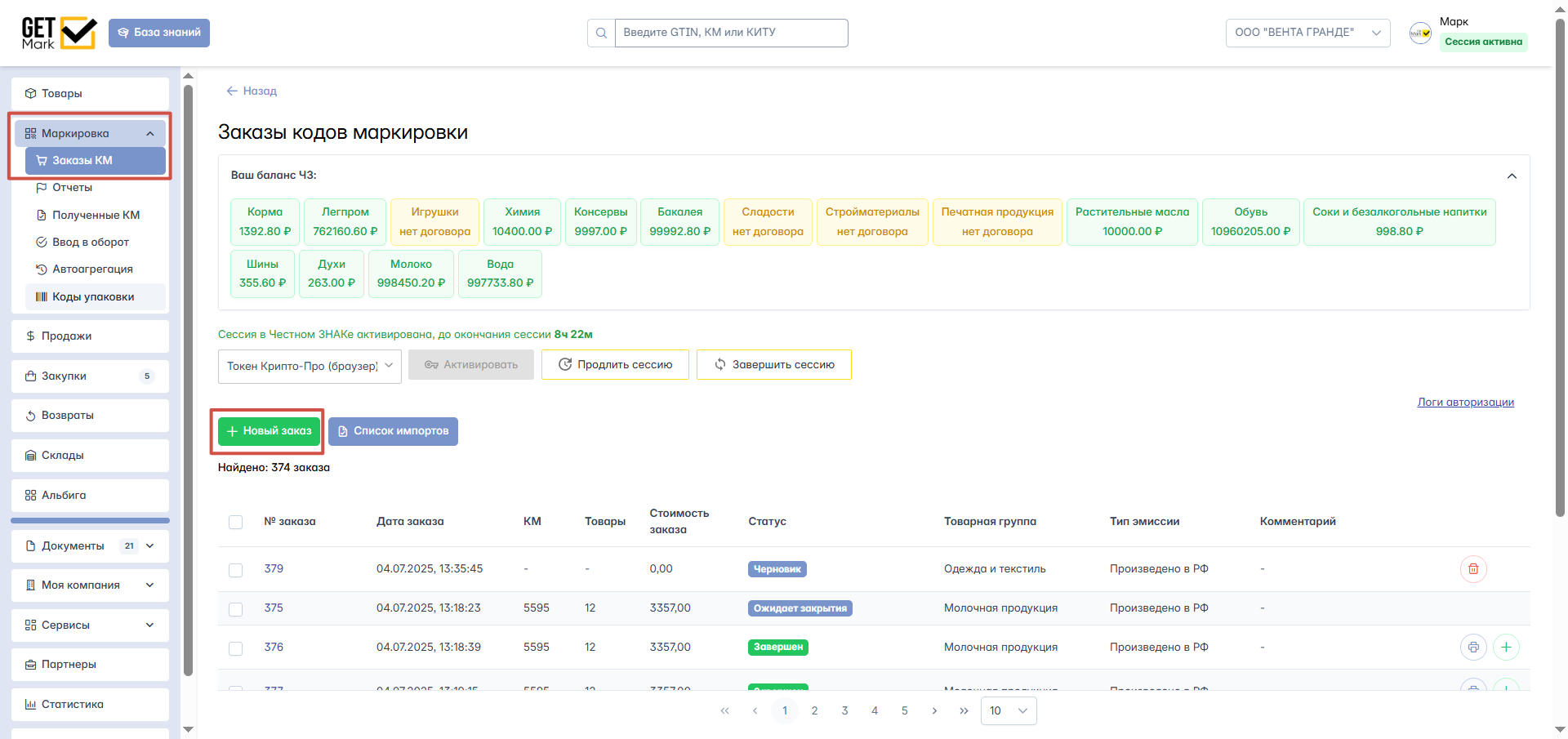Open the Токен Крипто-Про dropdown

[310, 366]
